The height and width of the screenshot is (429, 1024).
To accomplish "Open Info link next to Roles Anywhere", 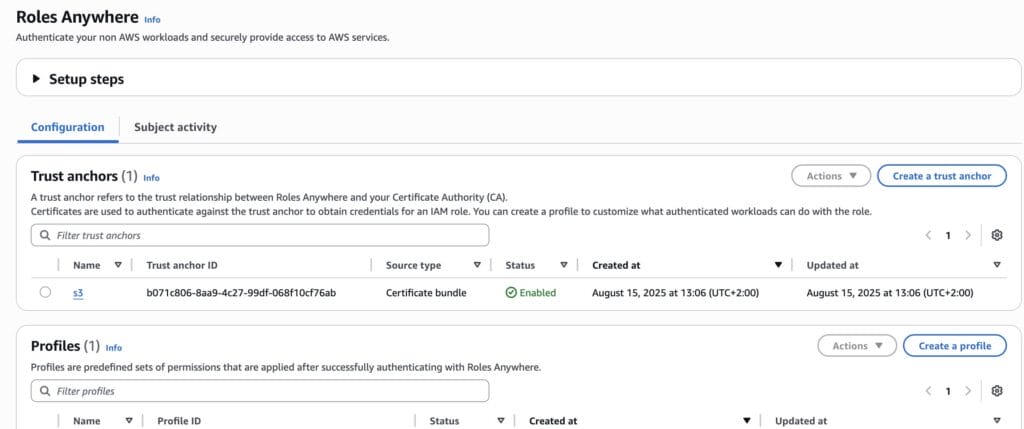I will [x=151, y=19].
